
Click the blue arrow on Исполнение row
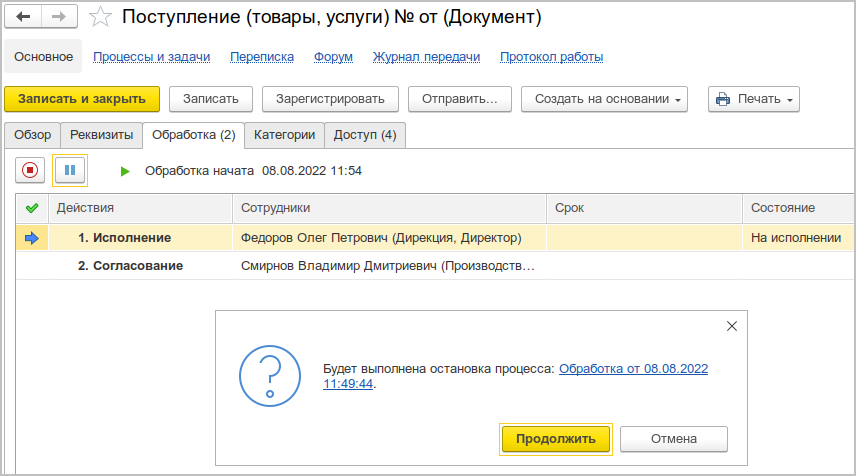(x=31, y=238)
